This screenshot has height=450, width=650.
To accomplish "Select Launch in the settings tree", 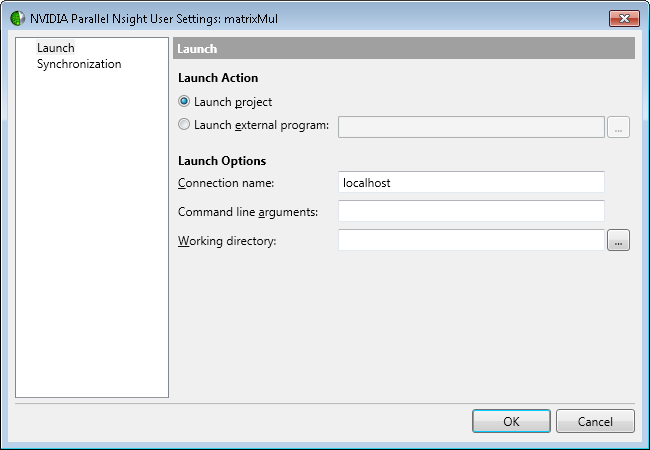I will point(55,48).
